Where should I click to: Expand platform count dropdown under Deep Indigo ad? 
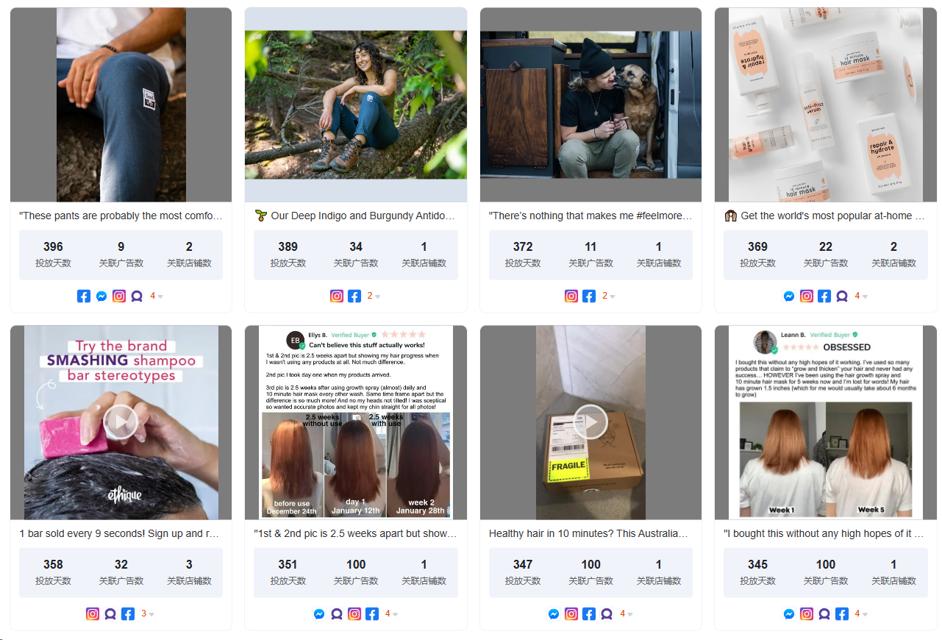pos(373,296)
